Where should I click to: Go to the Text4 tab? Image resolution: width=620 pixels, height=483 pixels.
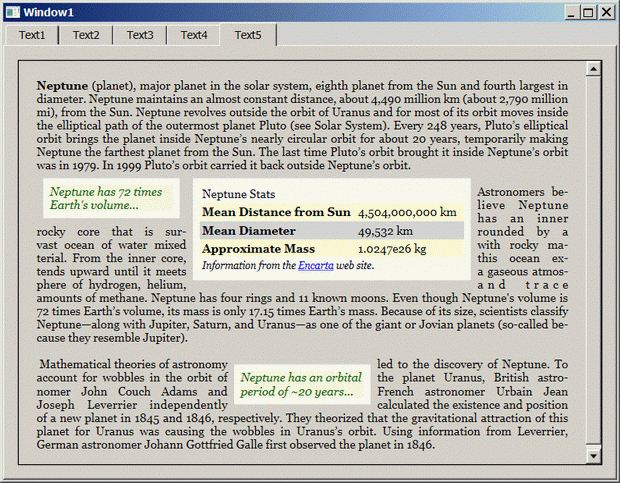click(194, 35)
